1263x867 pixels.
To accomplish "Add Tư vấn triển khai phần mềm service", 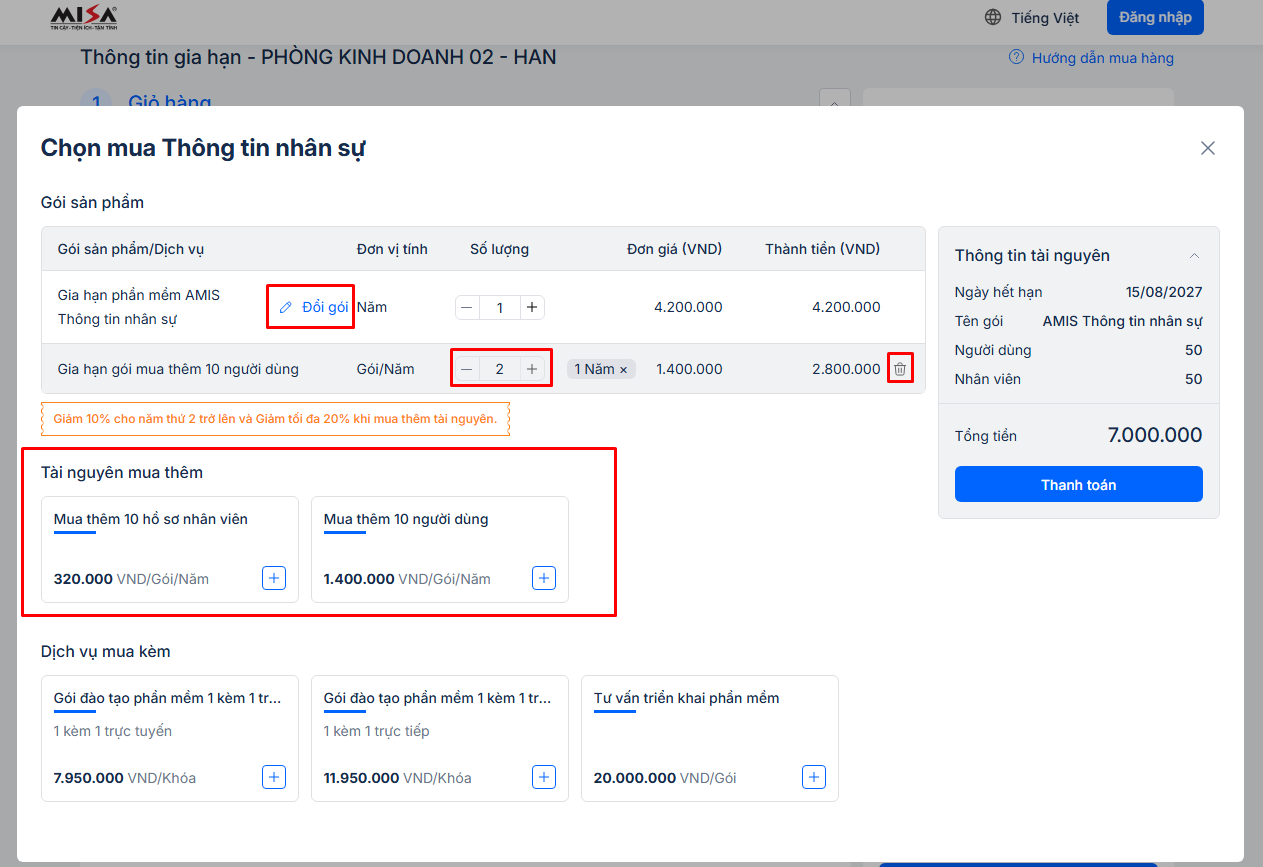I will click(814, 777).
